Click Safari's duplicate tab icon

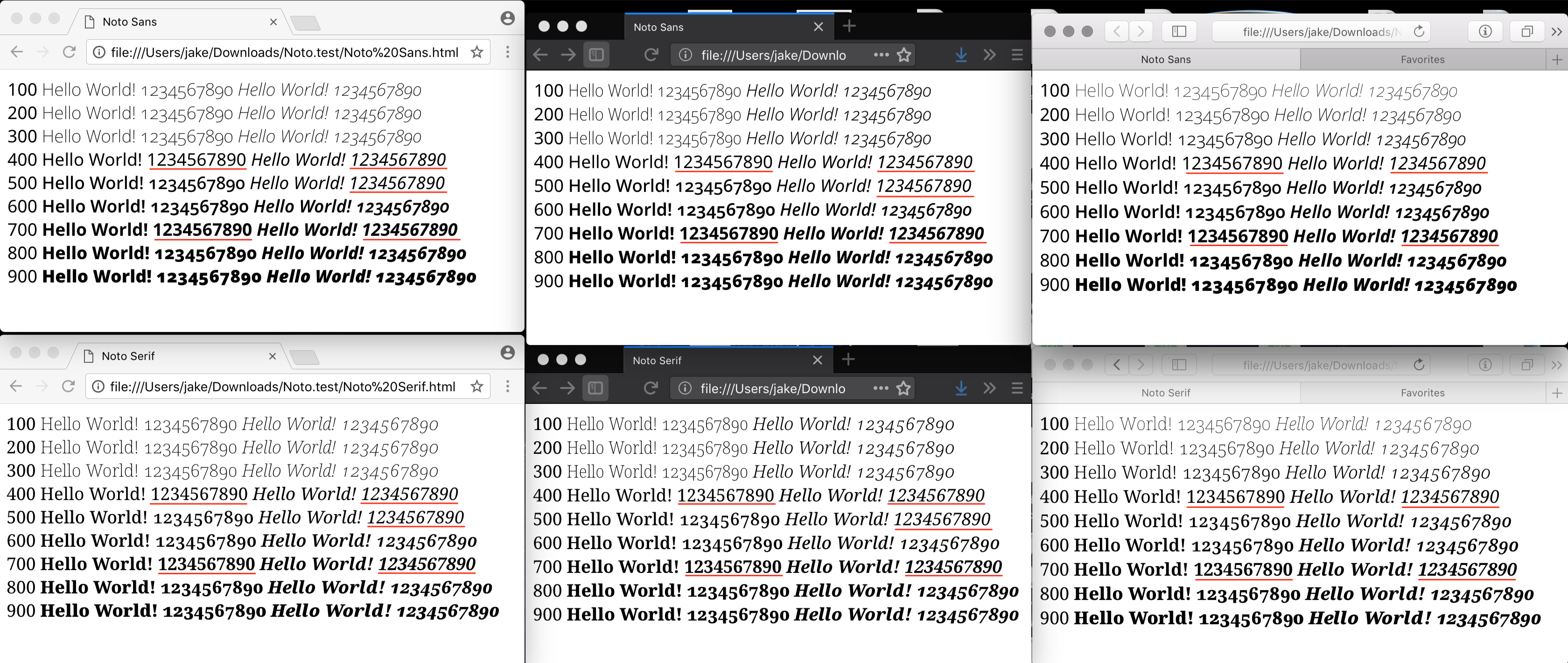point(1526,31)
